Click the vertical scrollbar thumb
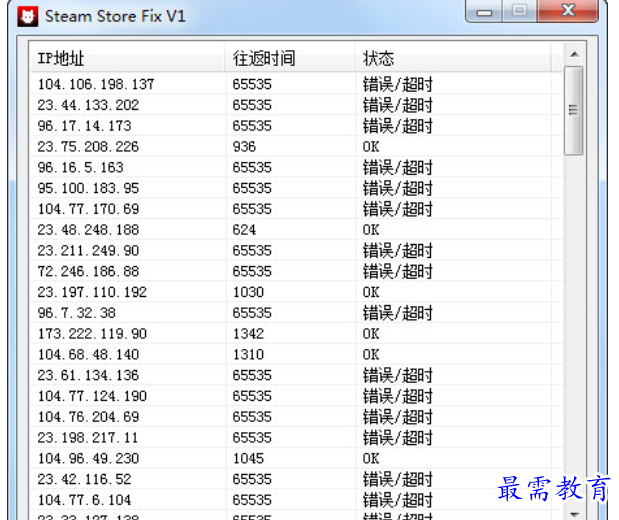This screenshot has width=619, height=520. [x=574, y=111]
